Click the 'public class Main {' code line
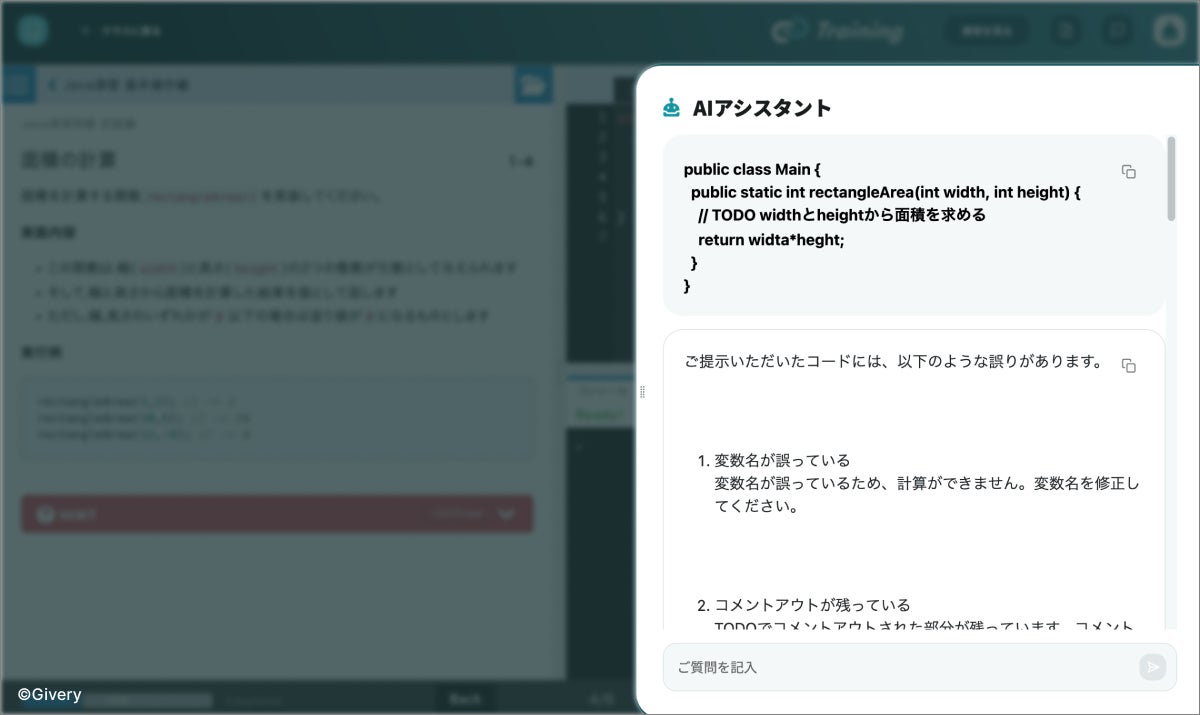 (752, 169)
